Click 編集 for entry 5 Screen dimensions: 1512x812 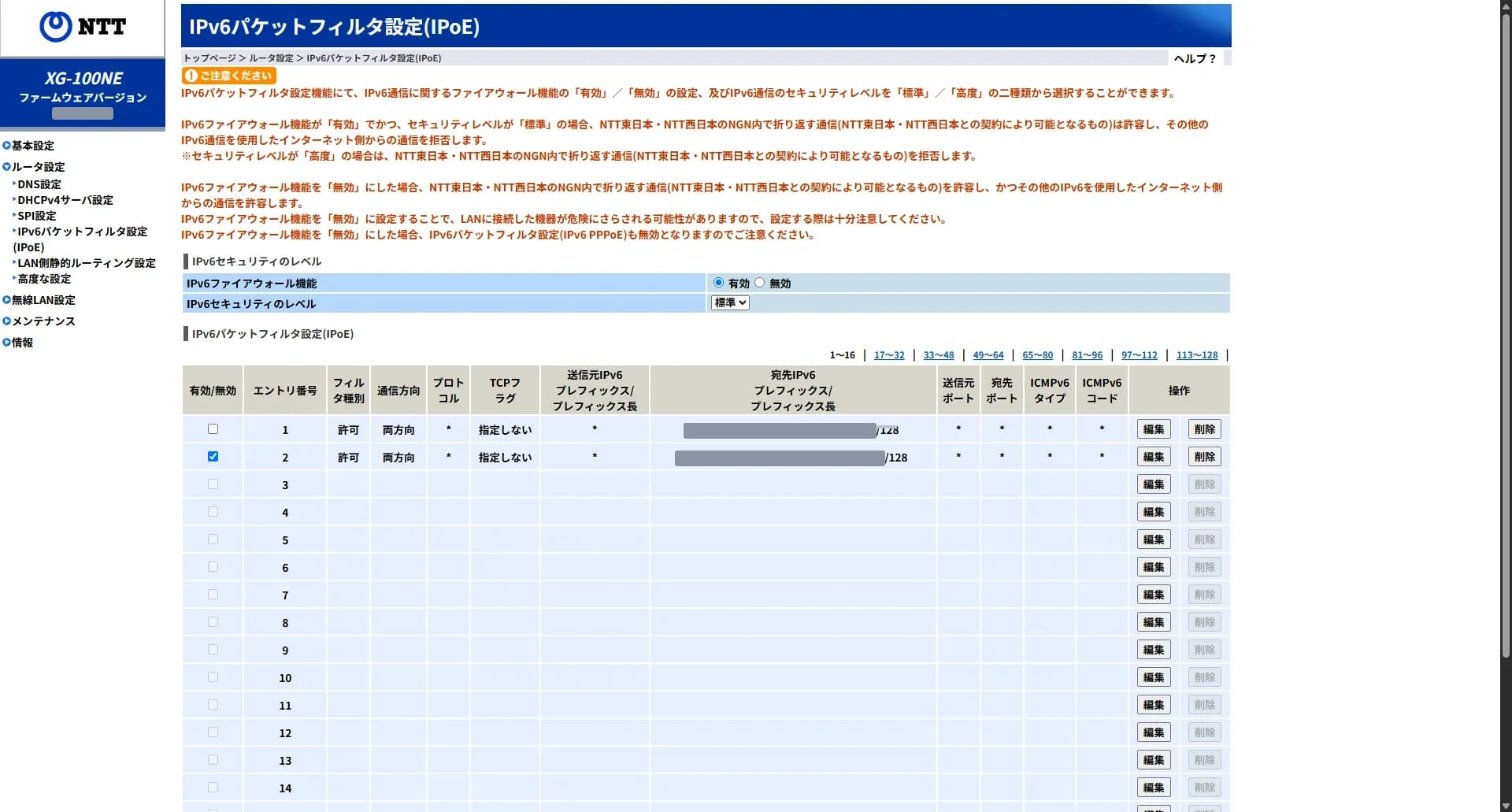pos(1154,539)
